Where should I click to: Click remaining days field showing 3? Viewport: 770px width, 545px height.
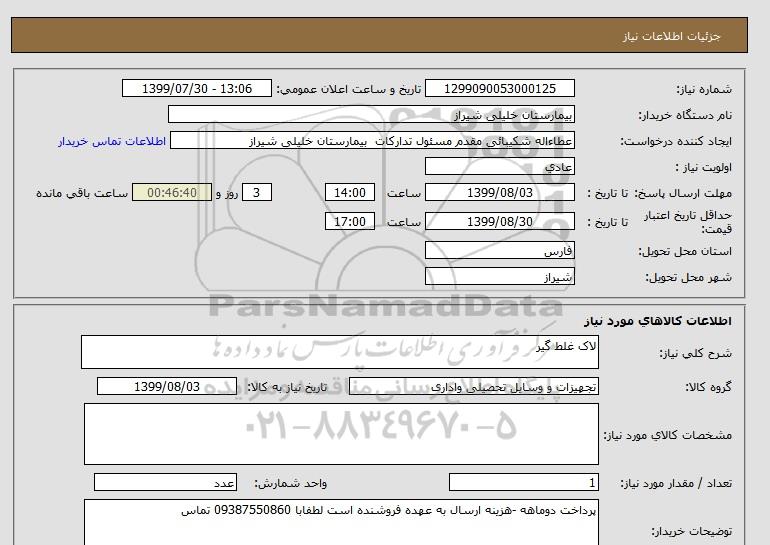click(257, 192)
